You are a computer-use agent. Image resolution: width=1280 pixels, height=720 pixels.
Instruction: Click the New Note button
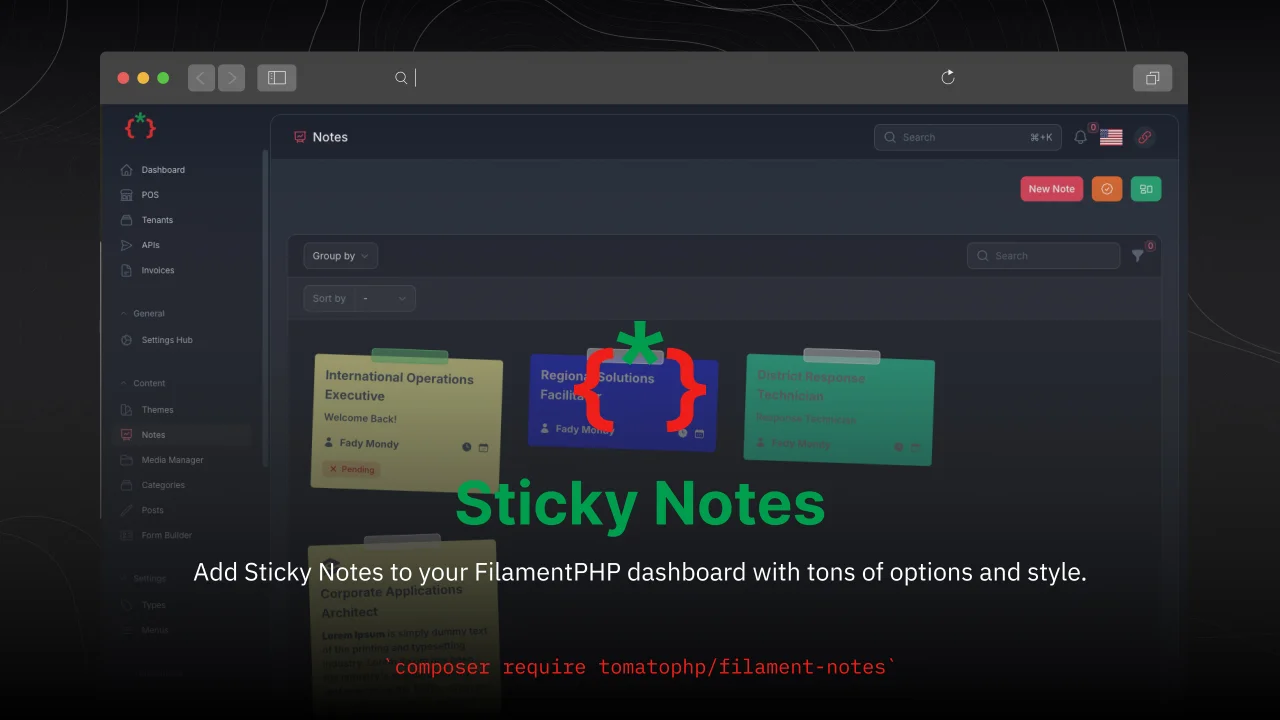pos(1051,189)
